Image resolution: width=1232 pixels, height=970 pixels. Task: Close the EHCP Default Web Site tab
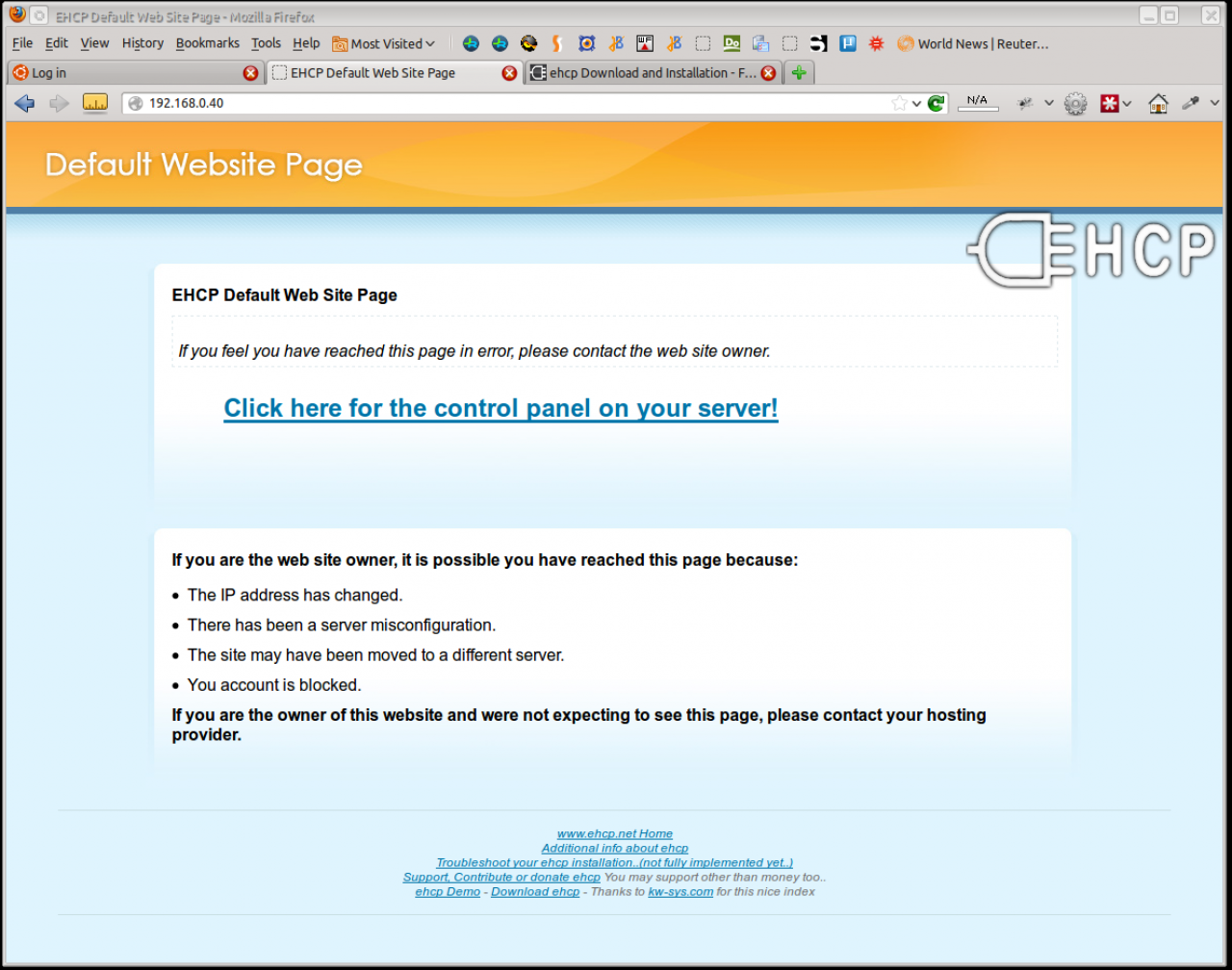[509, 73]
